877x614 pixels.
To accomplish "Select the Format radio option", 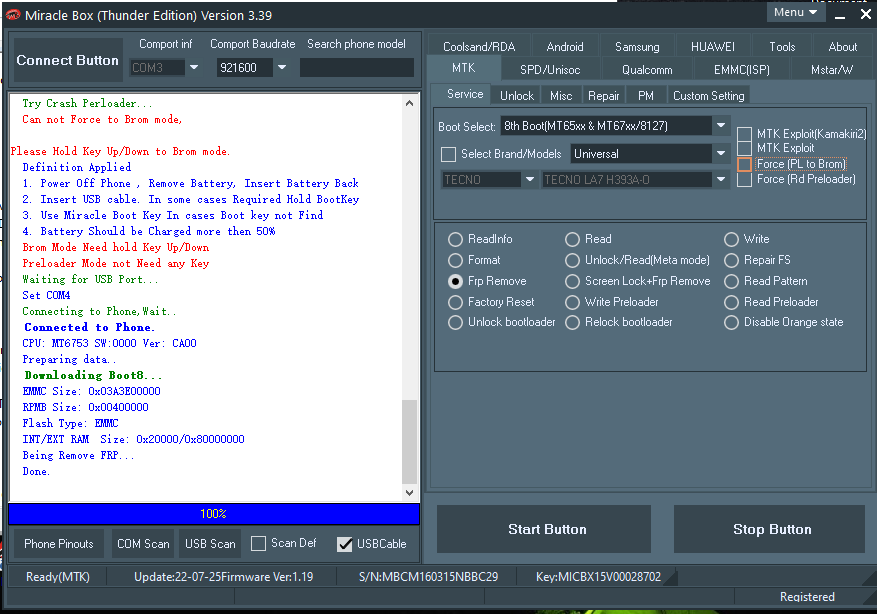I will 455,261.
